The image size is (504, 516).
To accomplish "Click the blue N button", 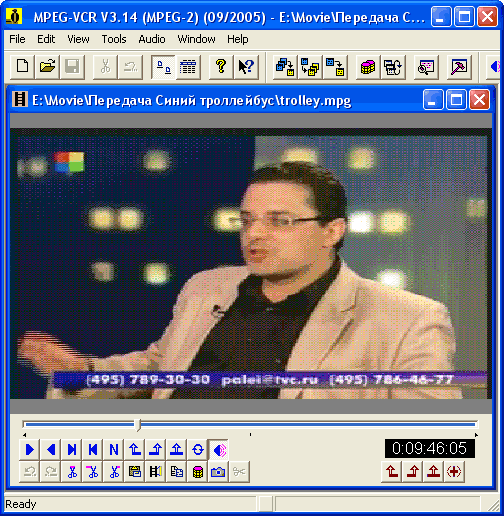I will pos(114,450).
